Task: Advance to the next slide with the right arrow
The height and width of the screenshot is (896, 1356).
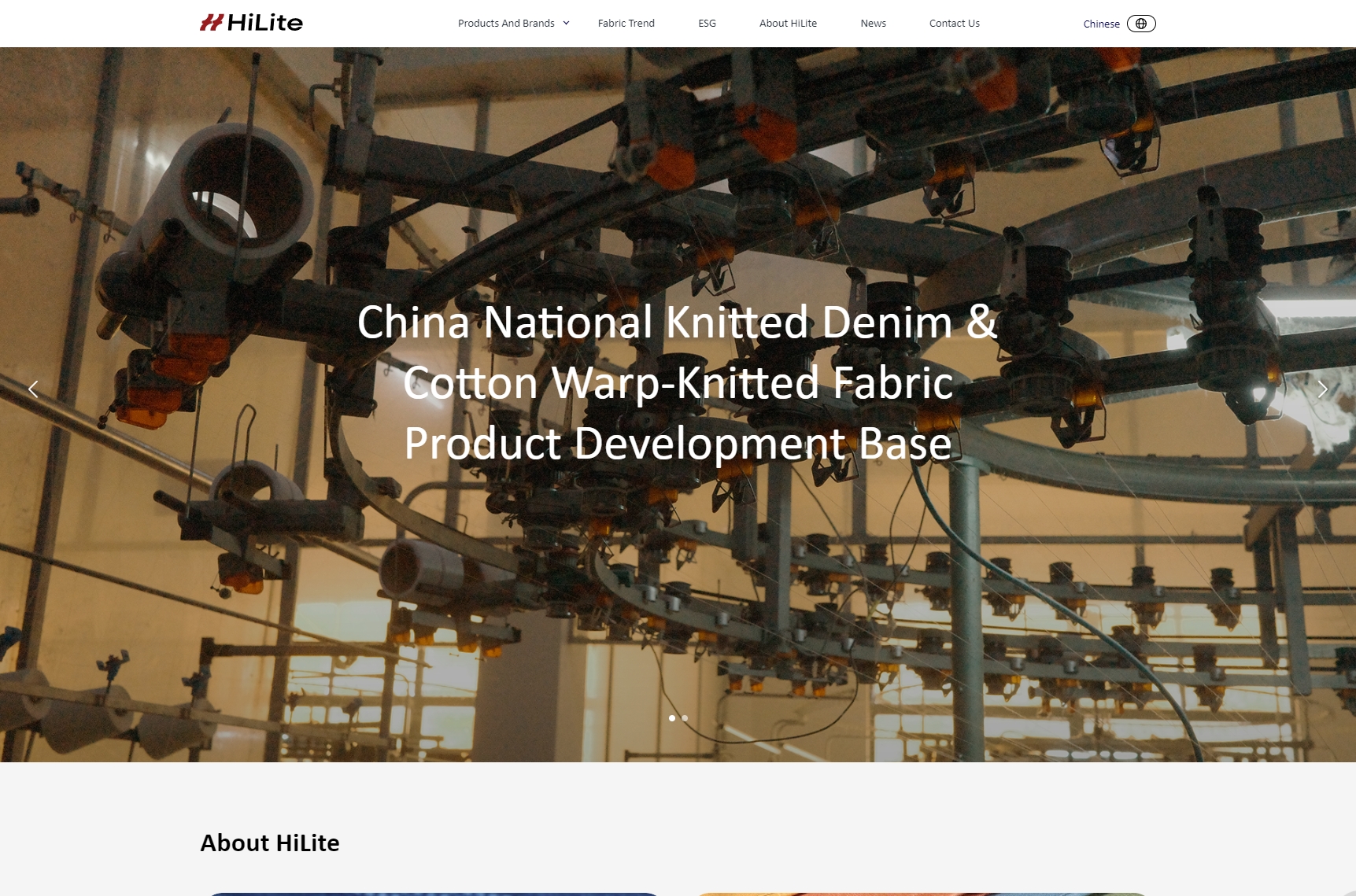Action: coord(1322,389)
